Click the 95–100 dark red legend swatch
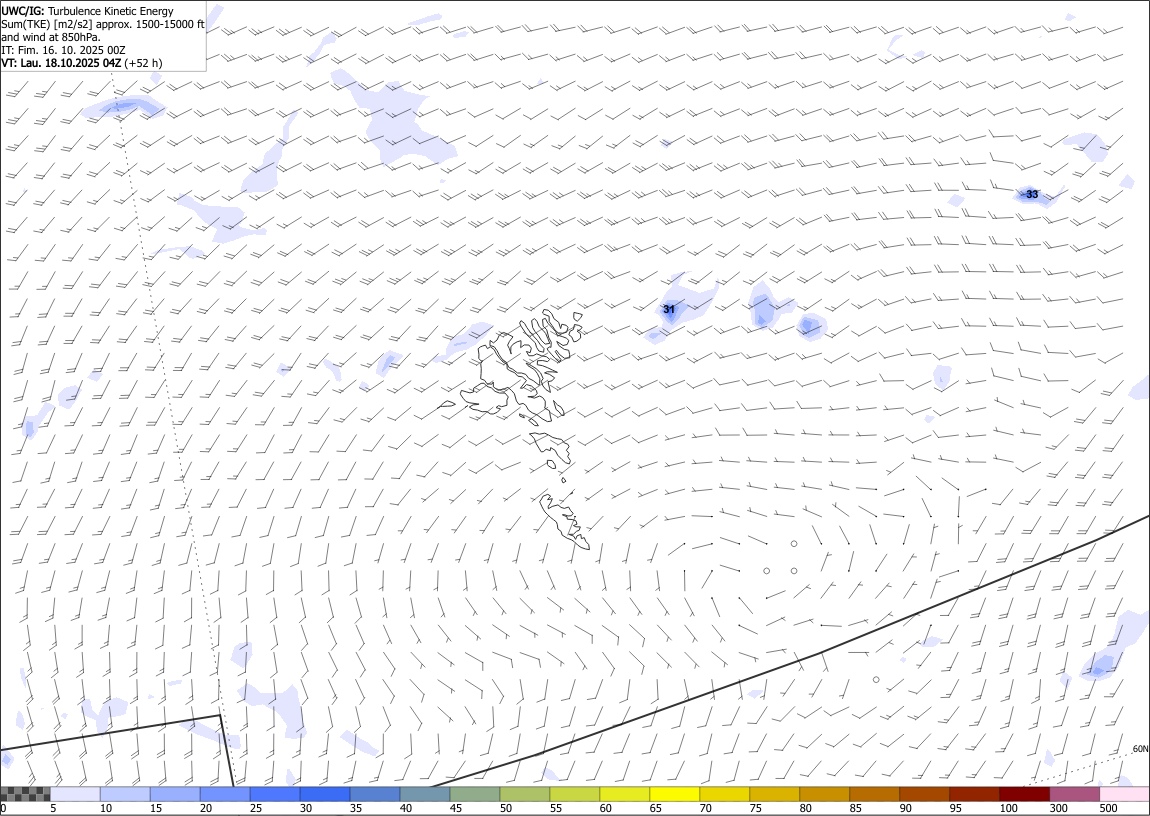 pyautogui.click(x=974, y=794)
